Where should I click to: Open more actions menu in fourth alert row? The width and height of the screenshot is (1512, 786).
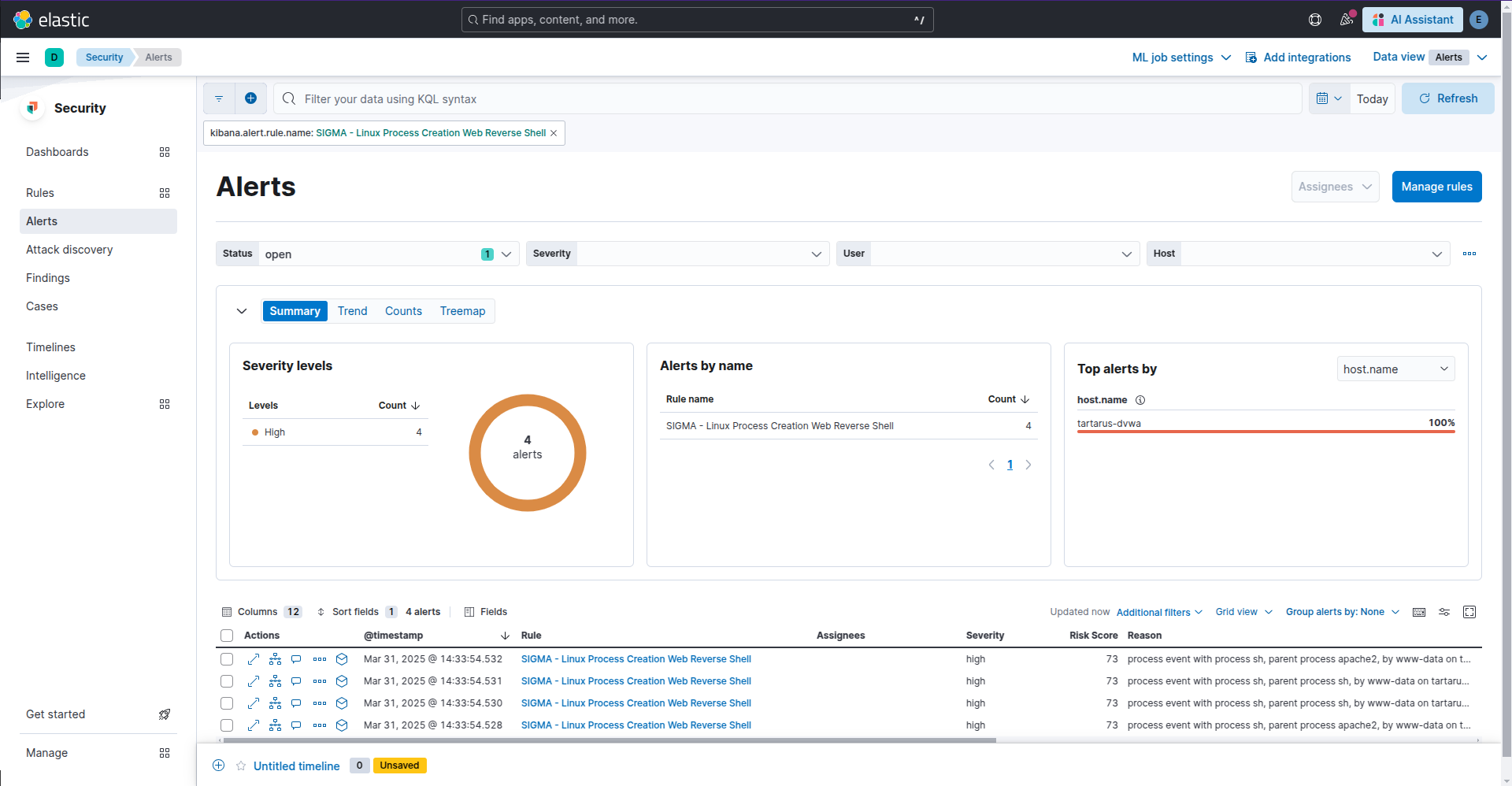coord(319,725)
